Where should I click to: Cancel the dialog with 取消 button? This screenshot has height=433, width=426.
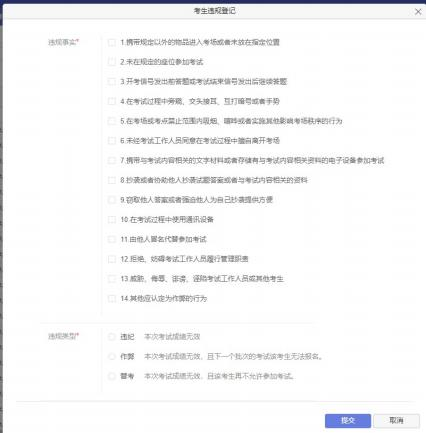396,421
